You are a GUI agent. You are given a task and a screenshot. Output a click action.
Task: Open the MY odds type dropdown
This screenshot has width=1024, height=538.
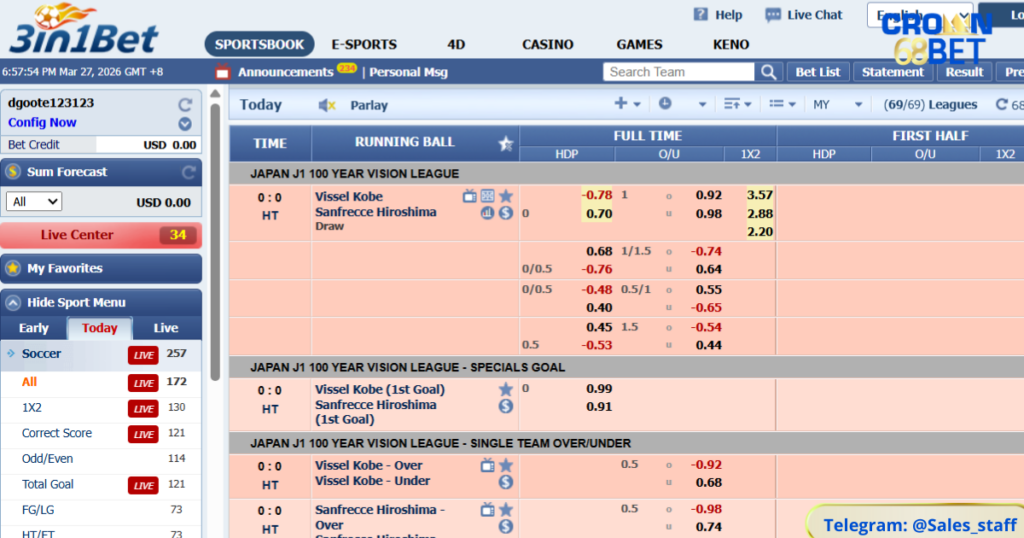coord(838,104)
